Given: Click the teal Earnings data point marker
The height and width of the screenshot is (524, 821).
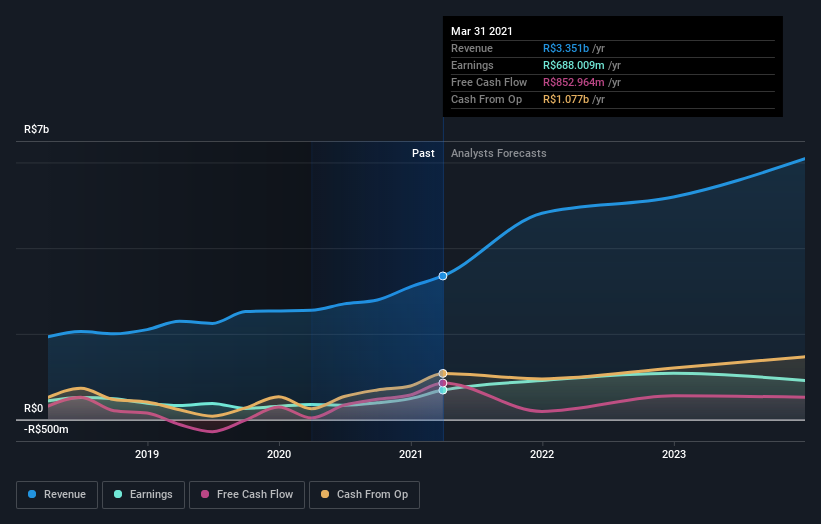Looking at the screenshot, I should click(443, 390).
